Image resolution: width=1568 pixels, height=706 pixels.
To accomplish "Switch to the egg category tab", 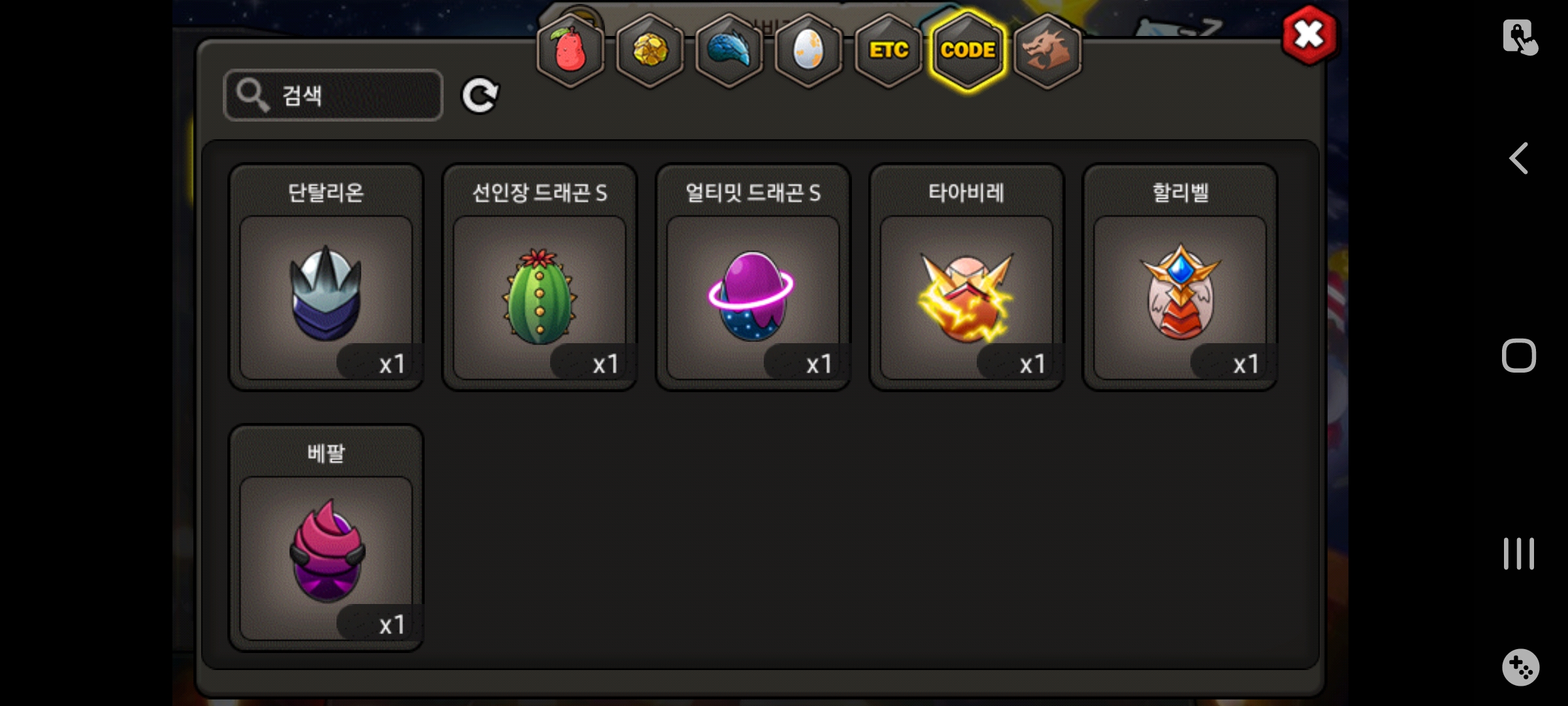I will point(809,50).
